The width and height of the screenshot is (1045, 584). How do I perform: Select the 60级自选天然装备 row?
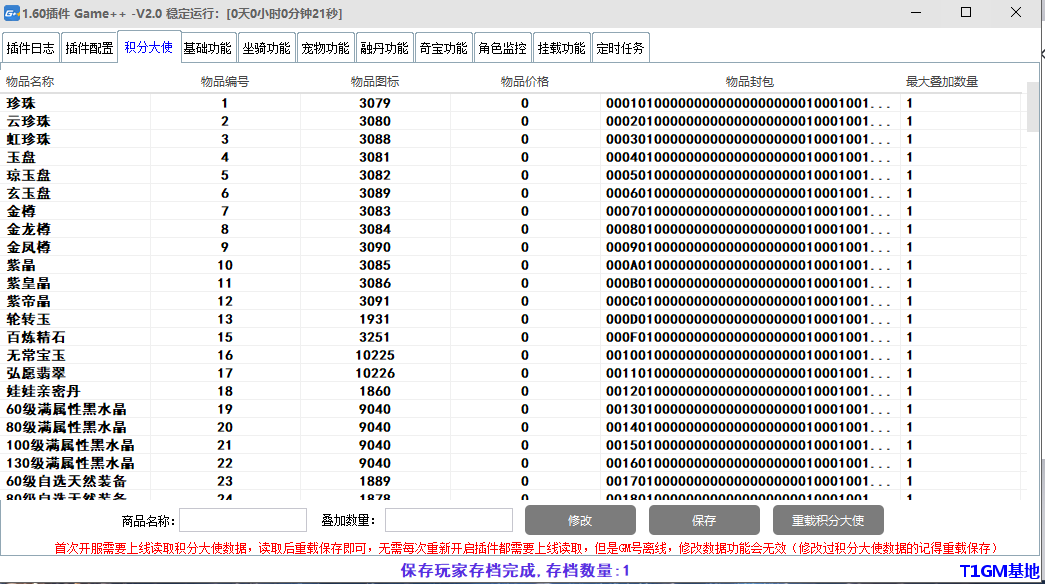tap(511, 481)
